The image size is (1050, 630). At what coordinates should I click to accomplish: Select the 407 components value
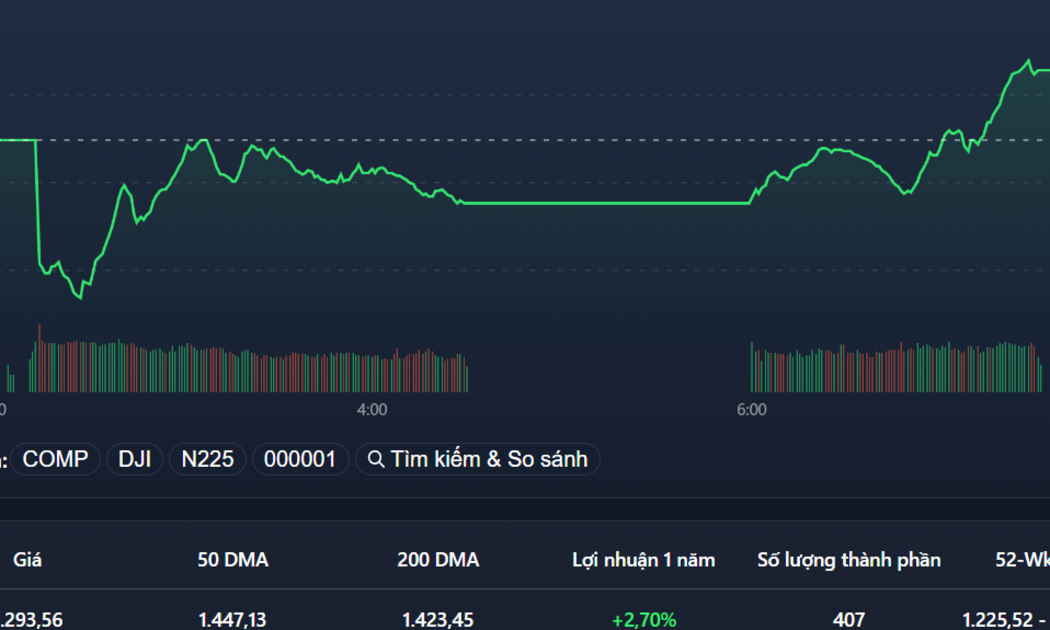849,620
